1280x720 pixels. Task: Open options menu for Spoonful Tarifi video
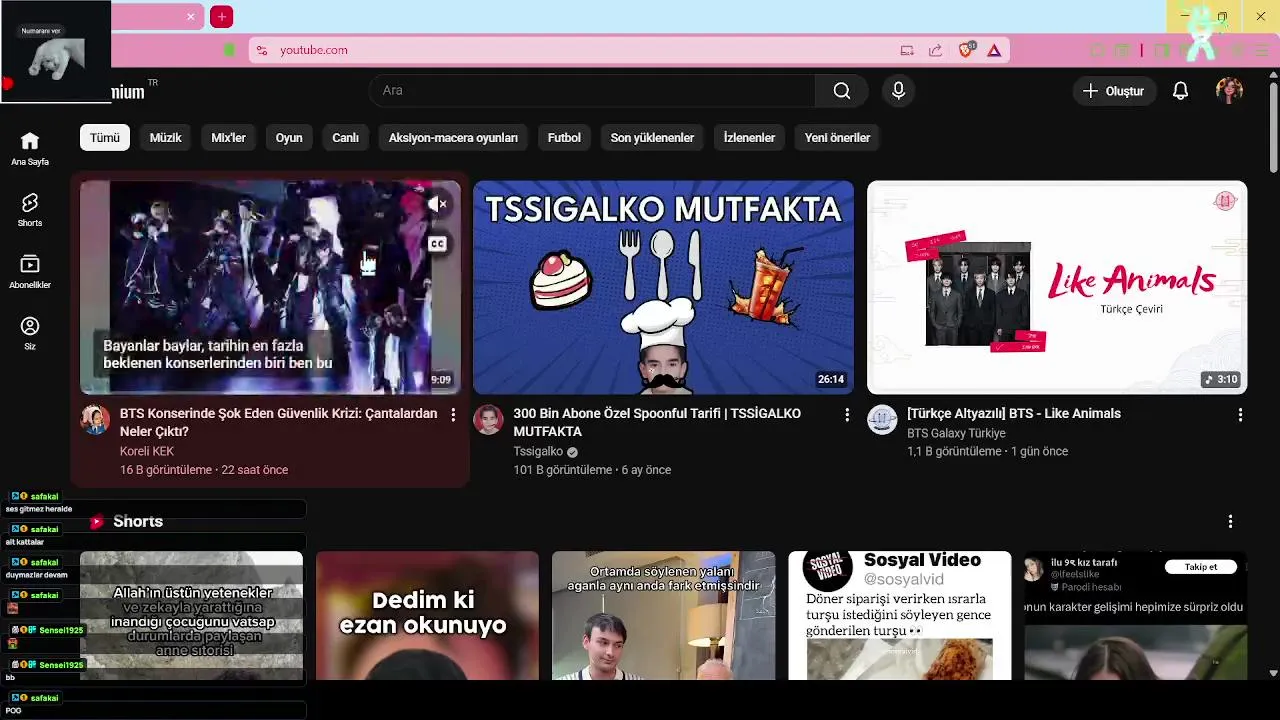pyautogui.click(x=847, y=414)
